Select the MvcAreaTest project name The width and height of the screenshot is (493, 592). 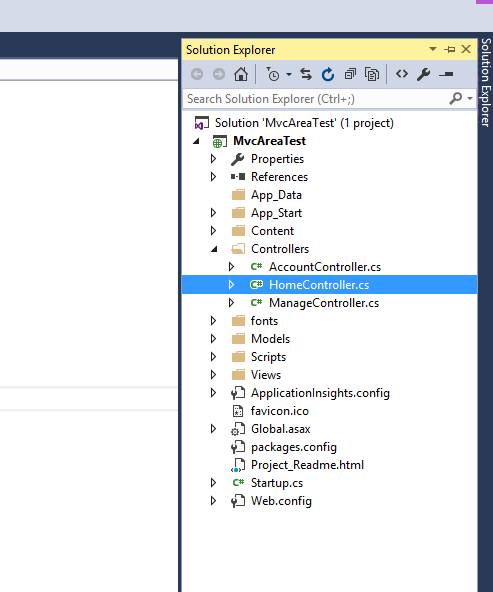coord(269,141)
